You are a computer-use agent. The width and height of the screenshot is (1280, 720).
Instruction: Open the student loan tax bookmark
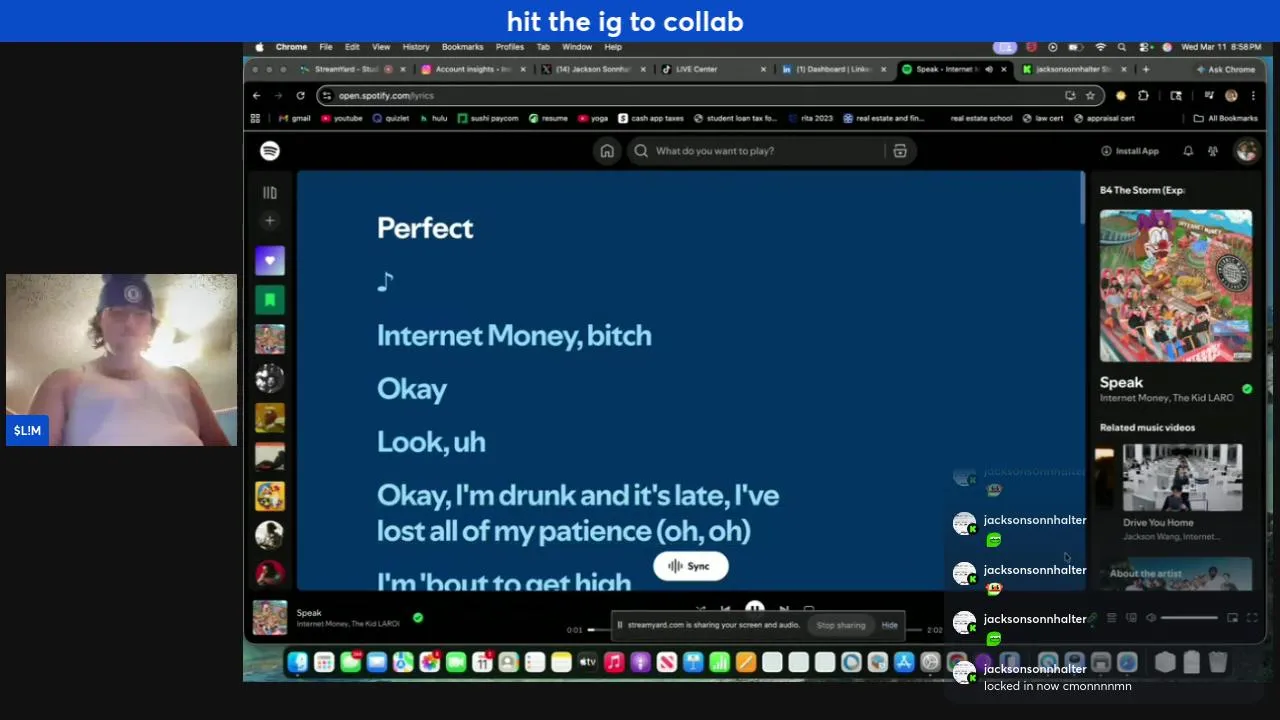736,118
